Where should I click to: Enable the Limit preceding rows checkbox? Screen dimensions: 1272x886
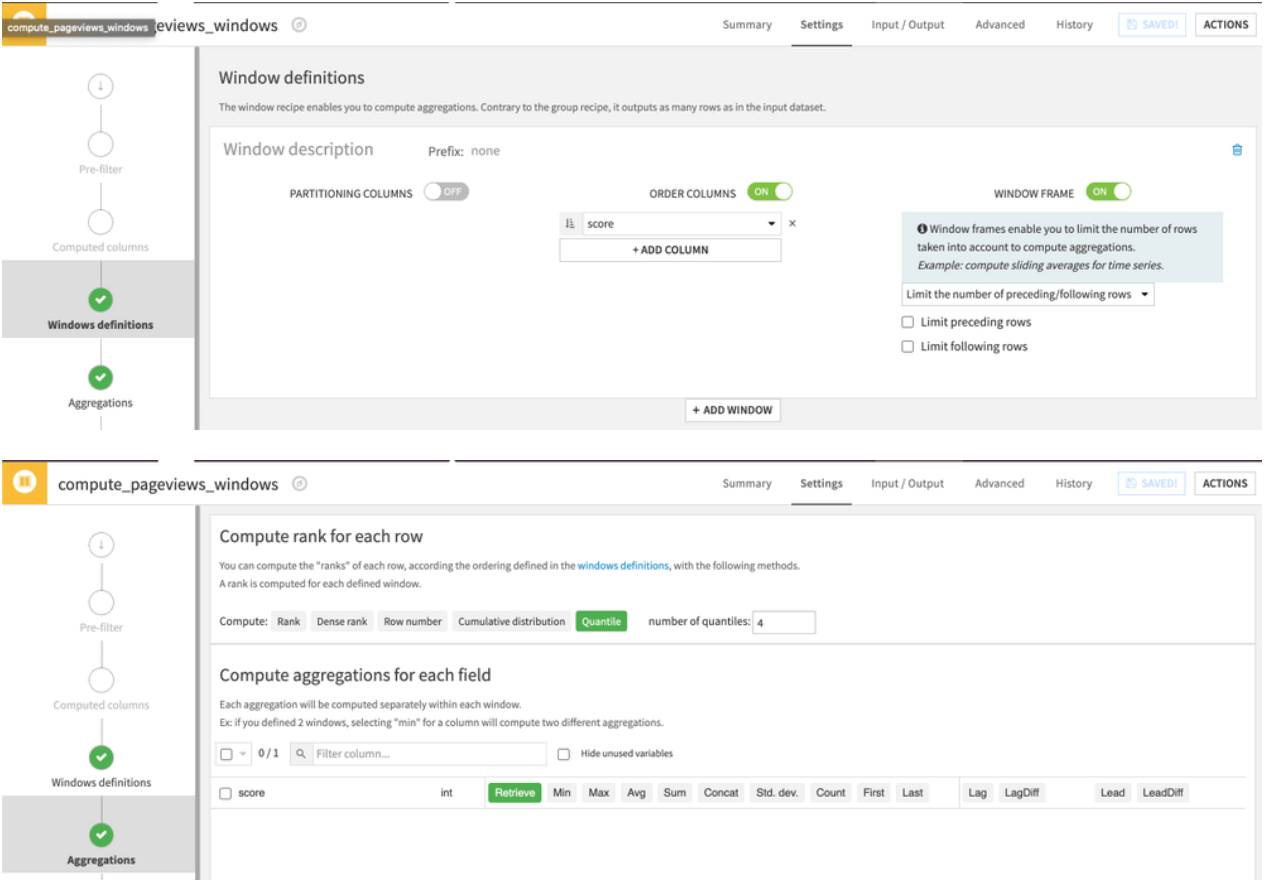(908, 323)
